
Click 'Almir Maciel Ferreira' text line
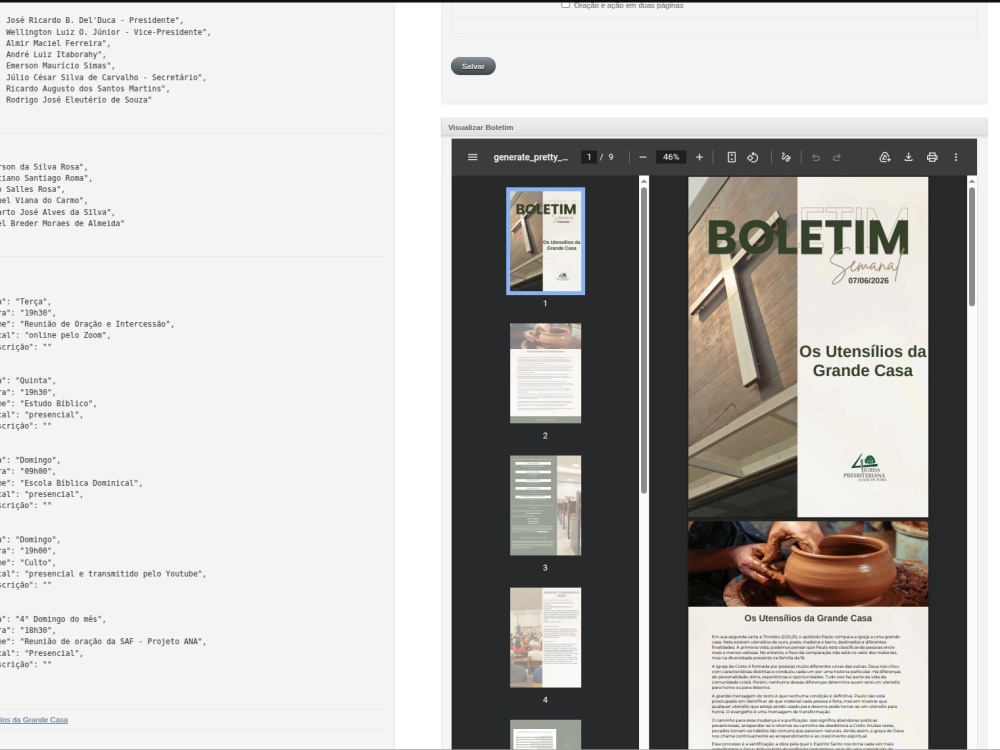point(58,43)
